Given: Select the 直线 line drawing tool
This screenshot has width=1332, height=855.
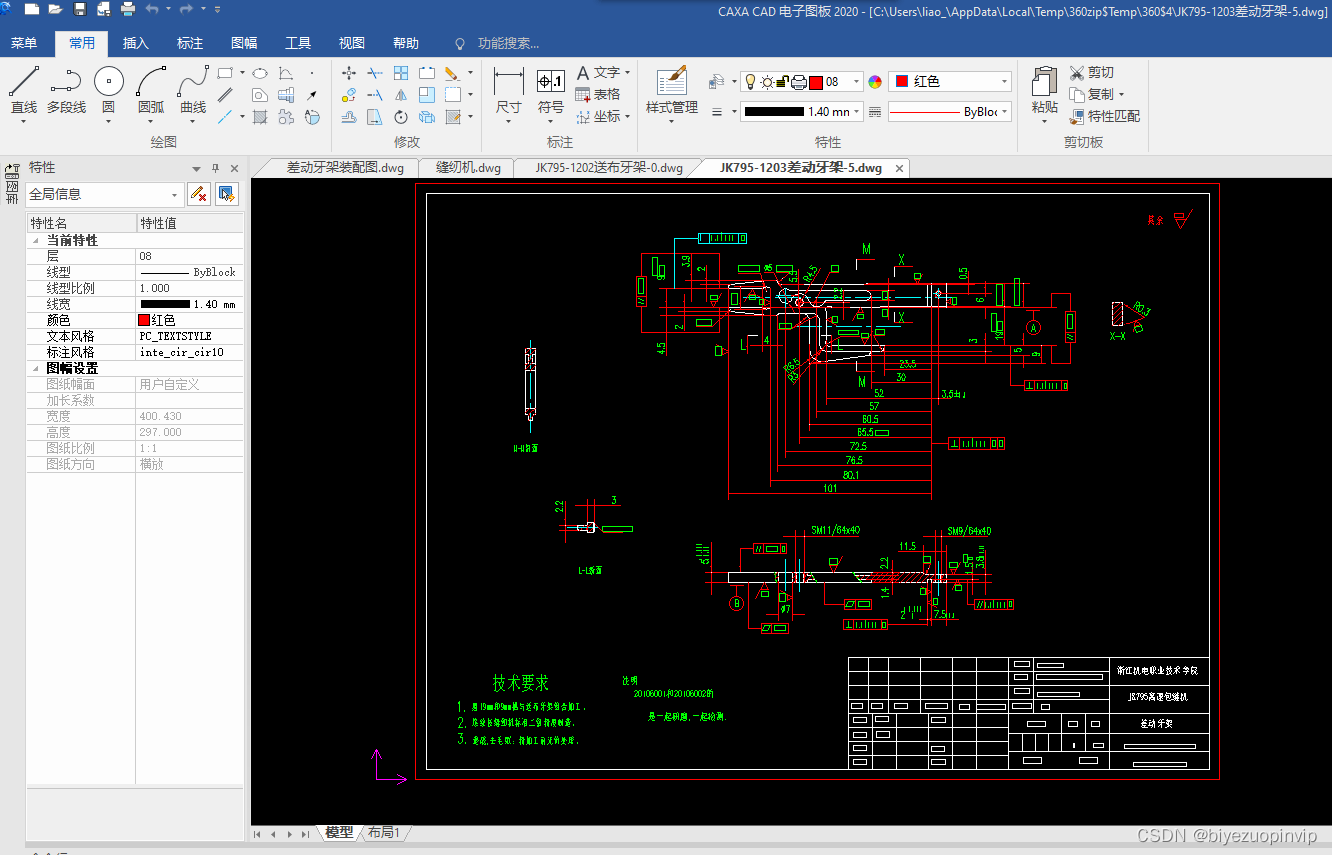Looking at the screenshot, I should click(24, 91).
